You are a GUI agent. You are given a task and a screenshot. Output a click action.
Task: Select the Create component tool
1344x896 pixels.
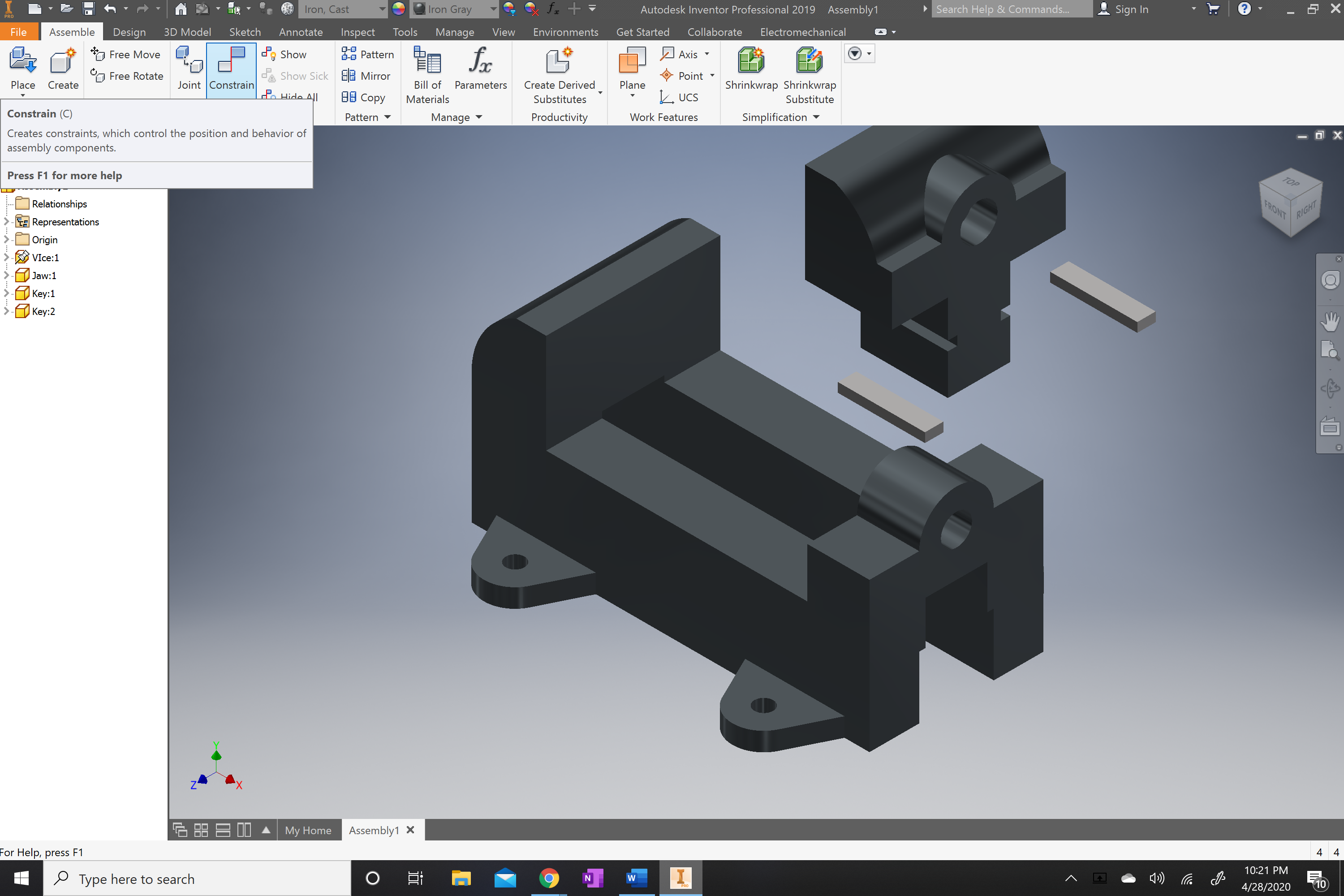tap(63, 69)
